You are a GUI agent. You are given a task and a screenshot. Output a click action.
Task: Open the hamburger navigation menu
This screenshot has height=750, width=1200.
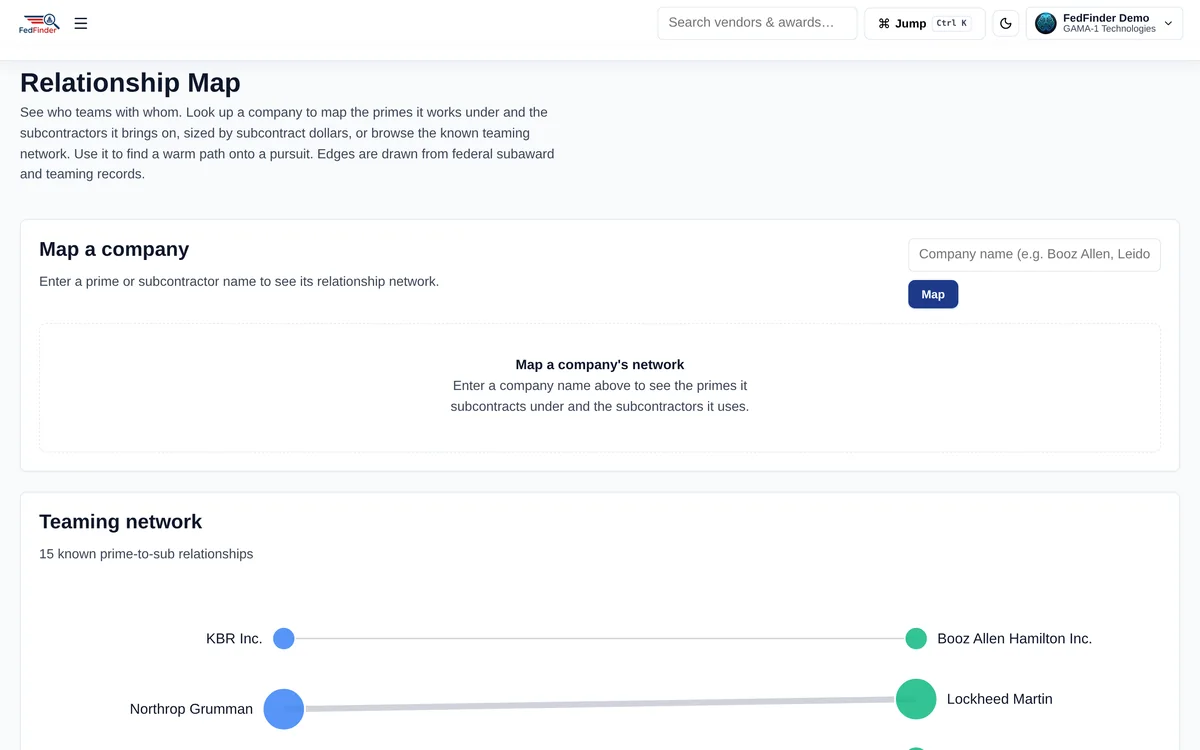(x=81, y=23)
